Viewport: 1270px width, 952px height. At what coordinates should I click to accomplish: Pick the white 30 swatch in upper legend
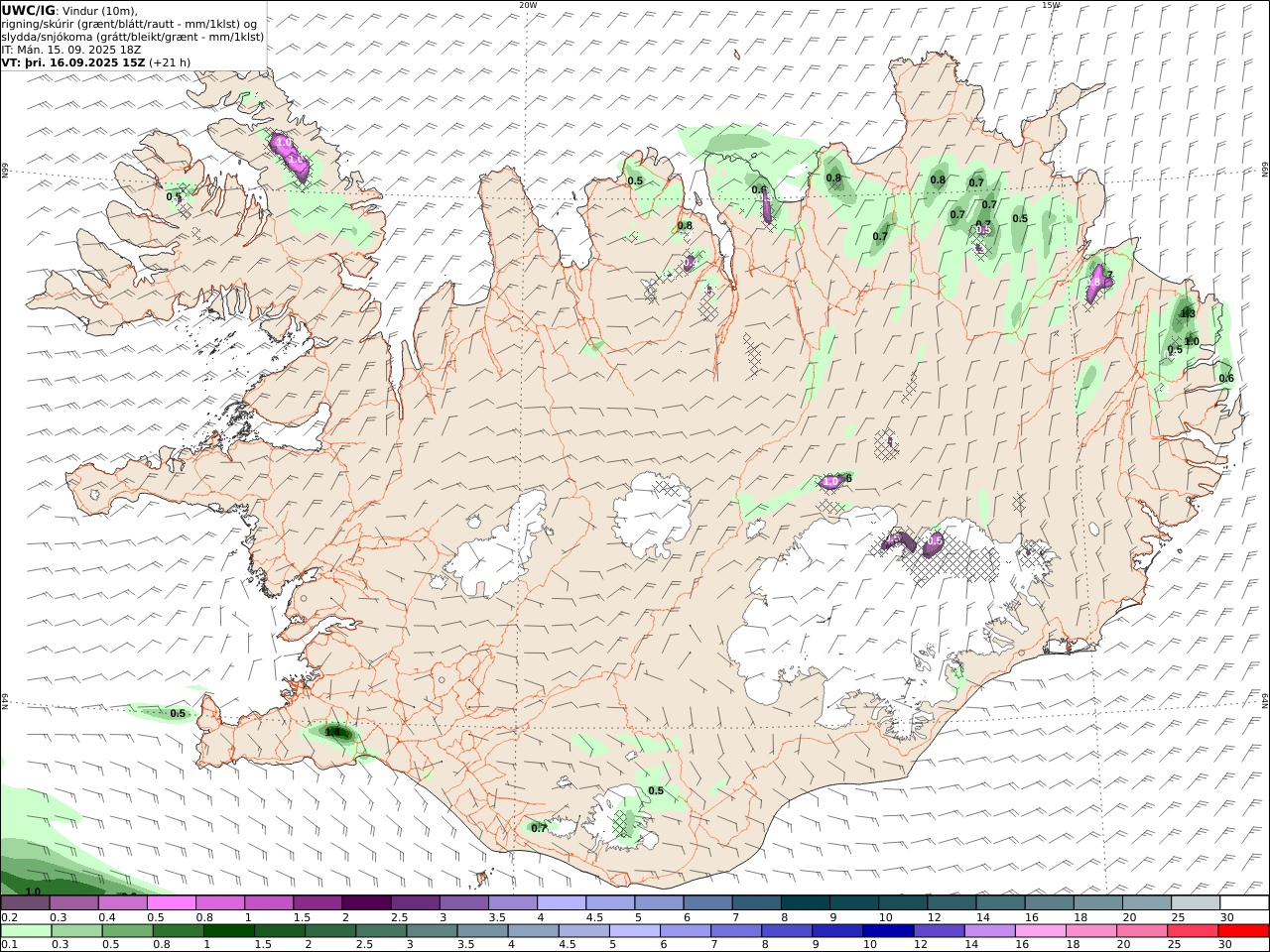pyautogui.click(x=1244, y=903)
